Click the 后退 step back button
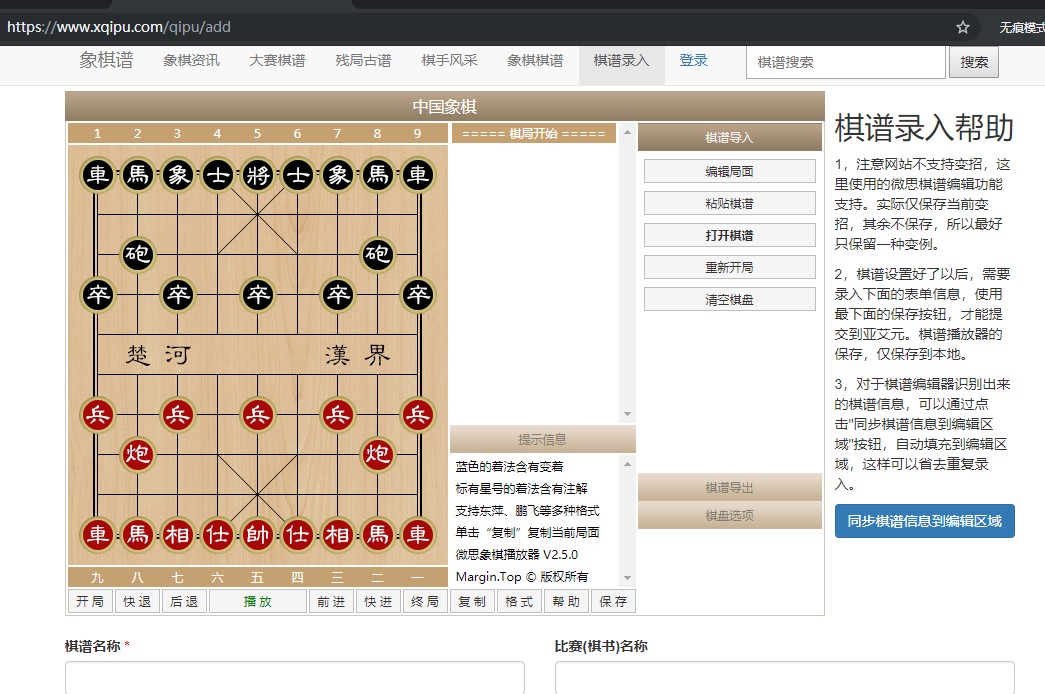The width and height of the screenshot is (1045, 694). pos(184,601)
